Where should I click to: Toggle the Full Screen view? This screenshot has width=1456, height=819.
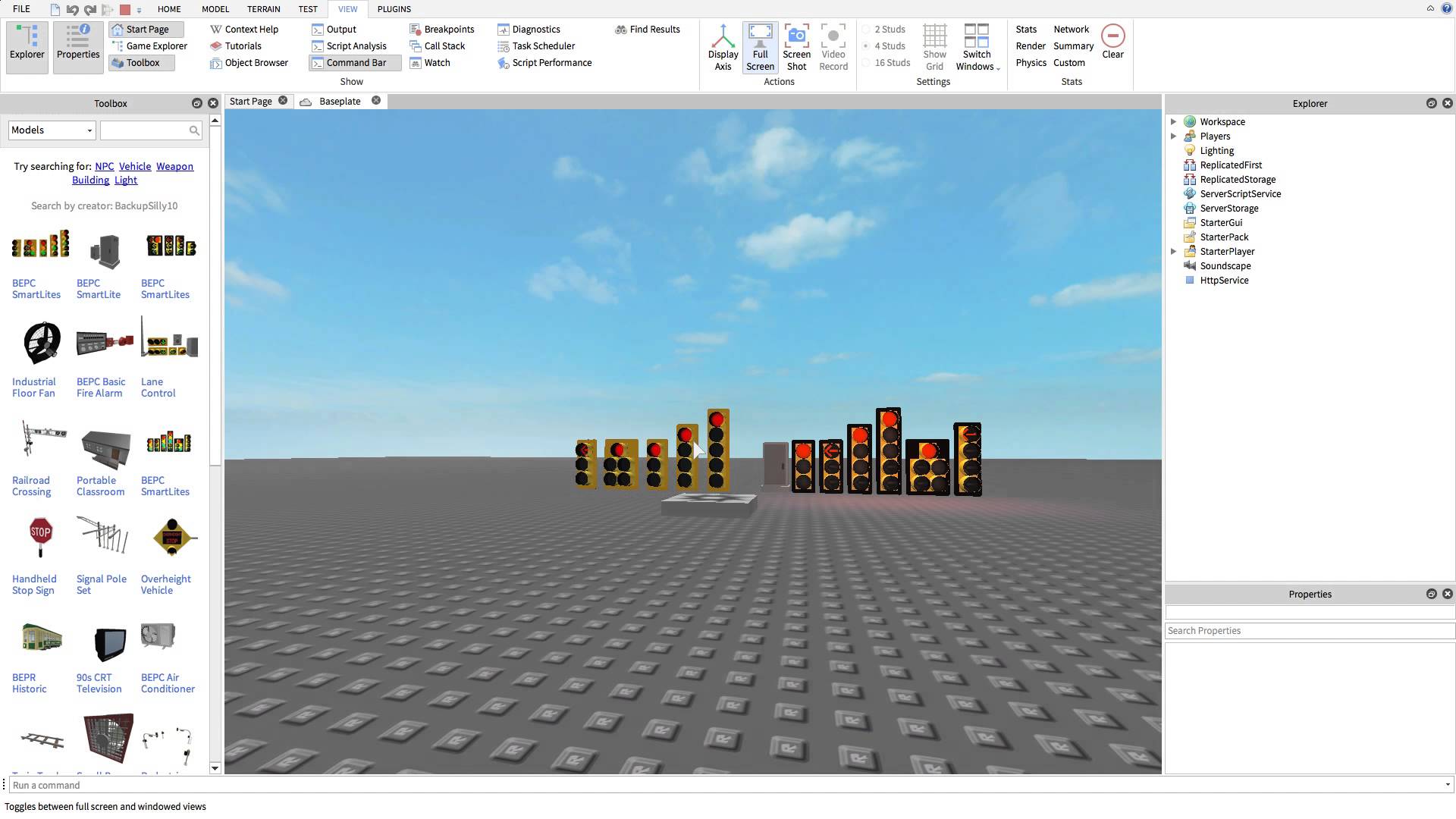760,47
